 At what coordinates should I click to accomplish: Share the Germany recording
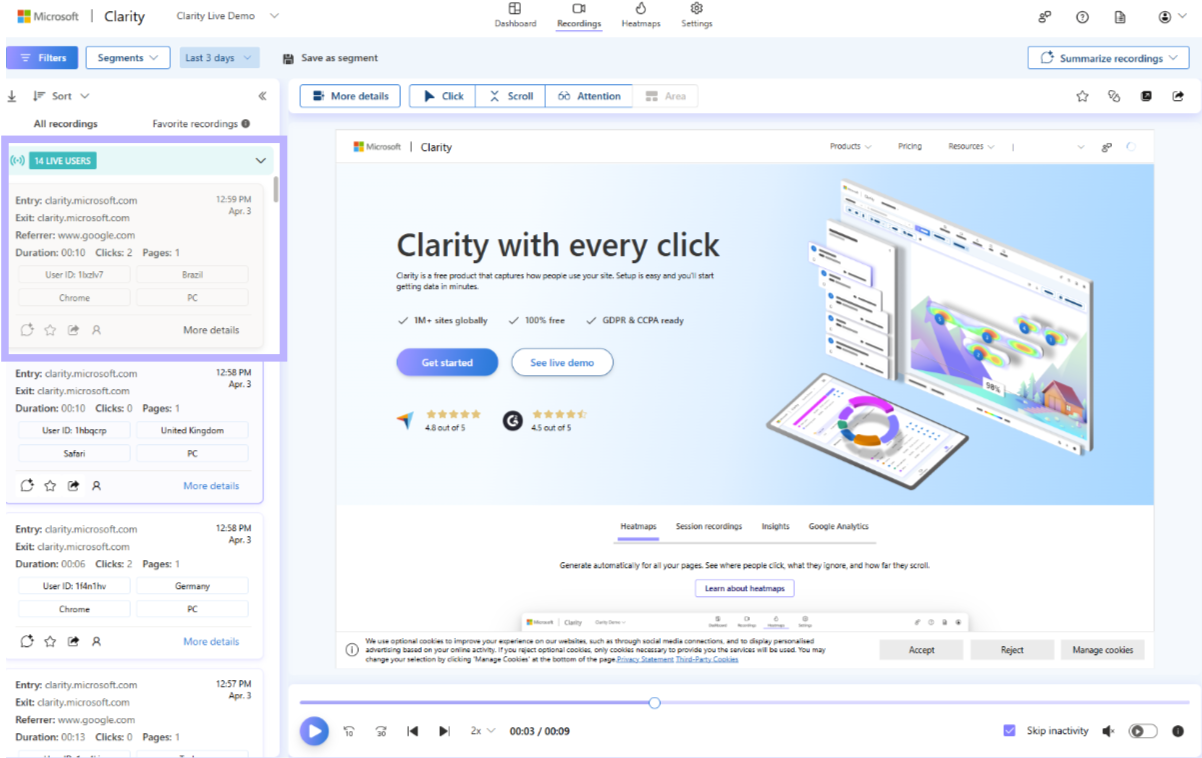[x=73, y=641]
